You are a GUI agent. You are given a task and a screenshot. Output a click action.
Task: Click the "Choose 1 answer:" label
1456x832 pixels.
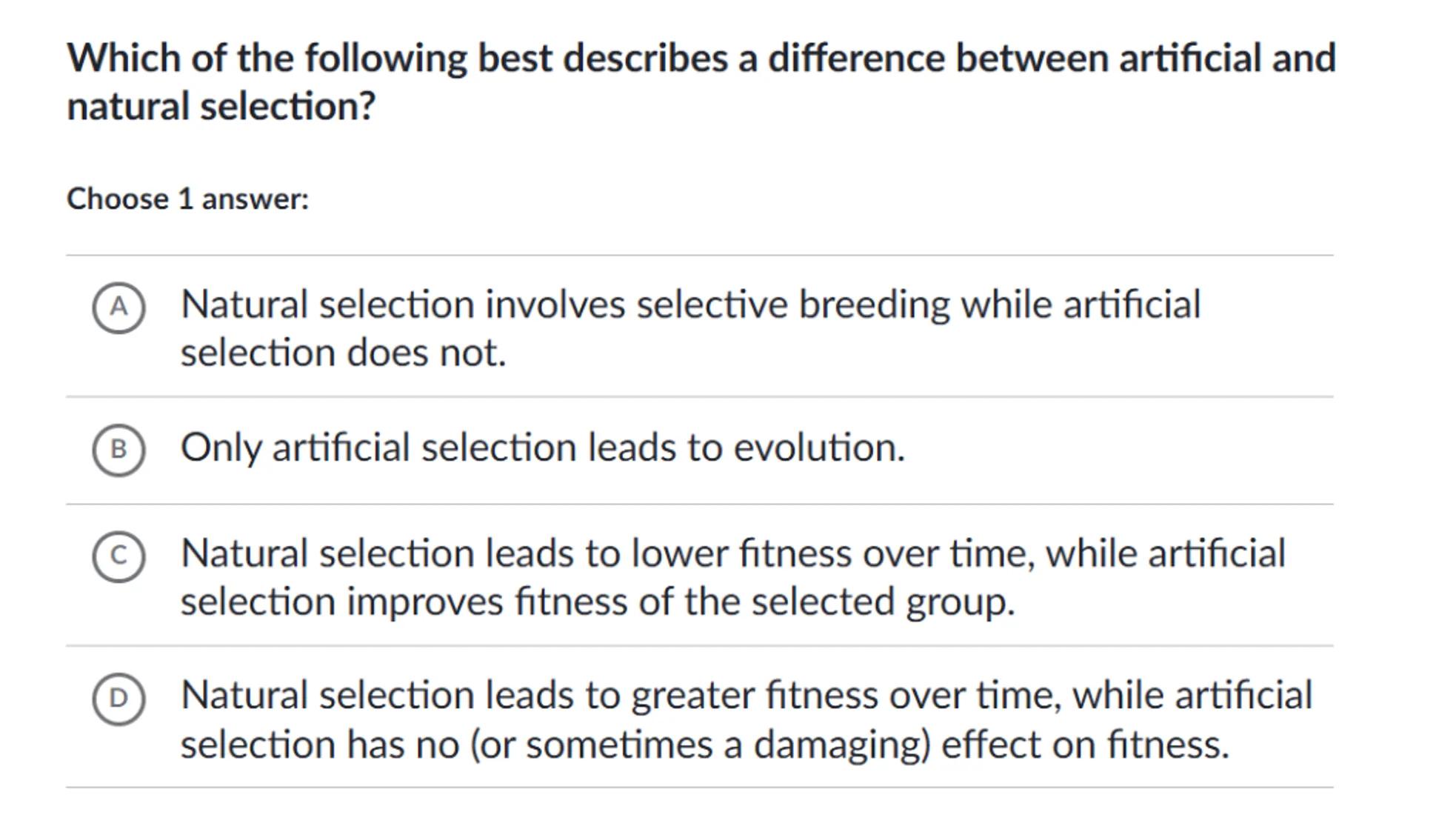[187, 199]
